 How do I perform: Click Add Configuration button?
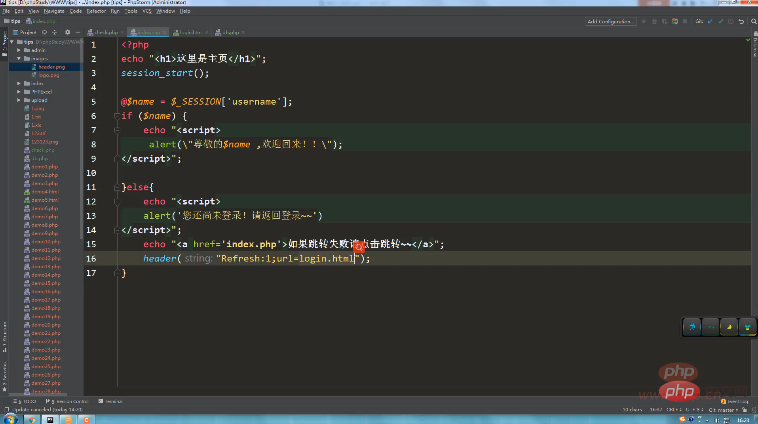609,21
